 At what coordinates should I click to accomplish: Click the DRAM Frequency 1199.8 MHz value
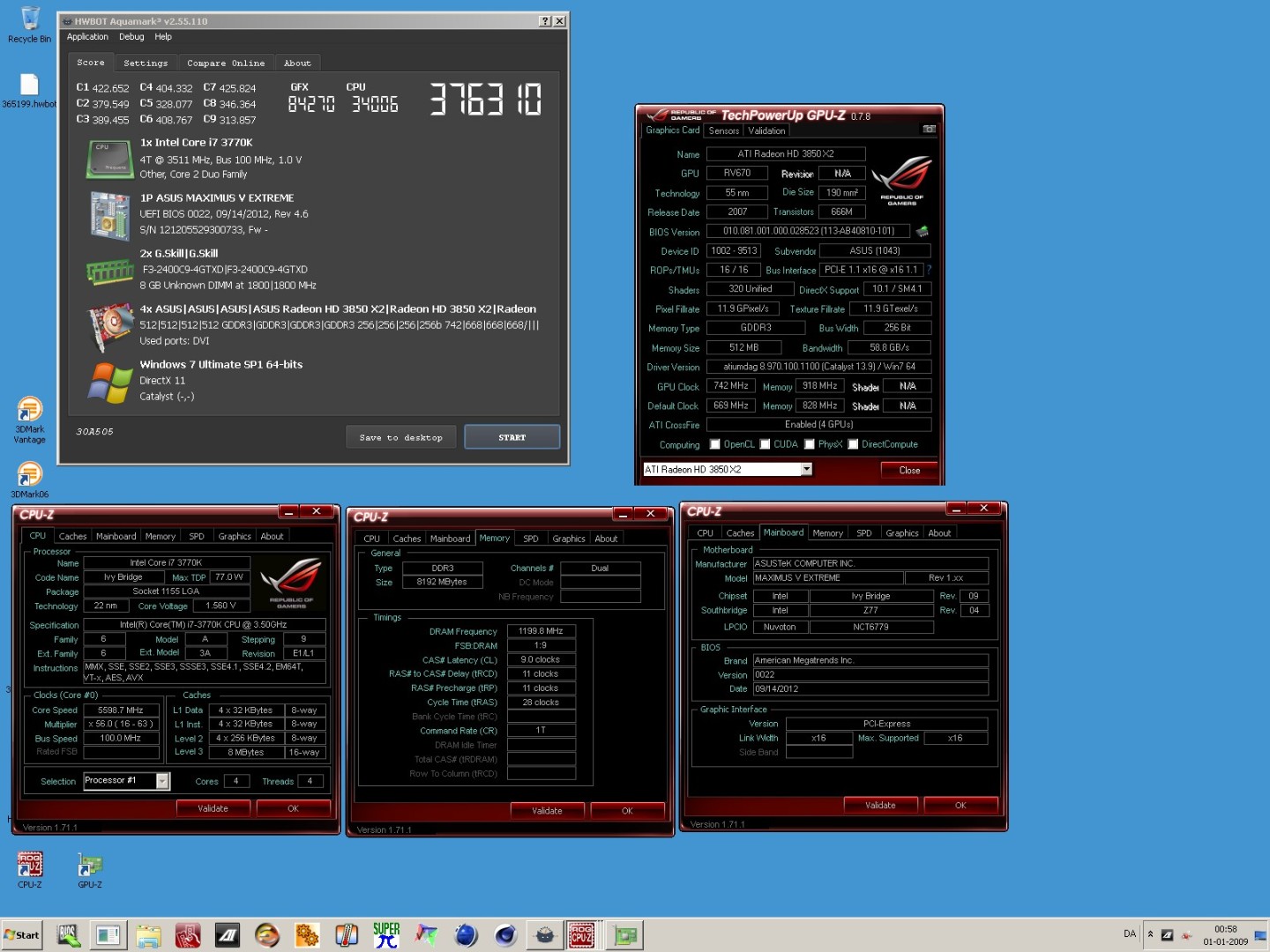point(541,631)
